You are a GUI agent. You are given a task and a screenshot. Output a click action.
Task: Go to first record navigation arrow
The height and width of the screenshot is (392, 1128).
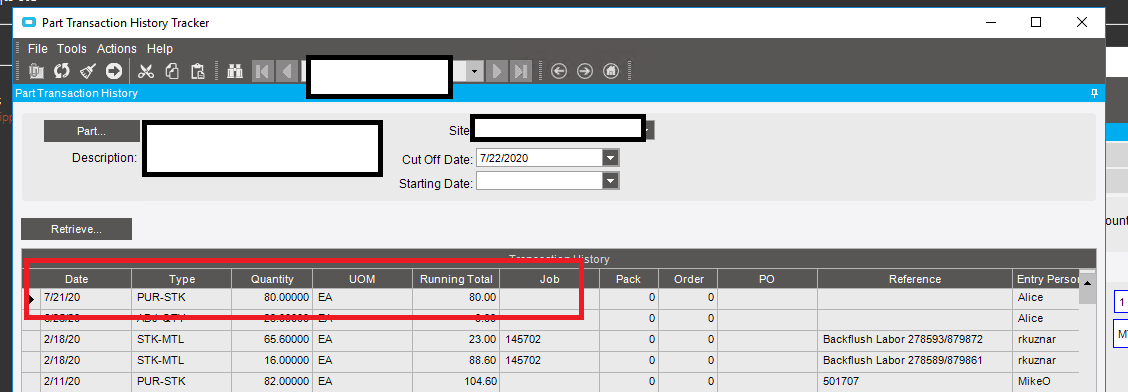click(x=262, y=70)
